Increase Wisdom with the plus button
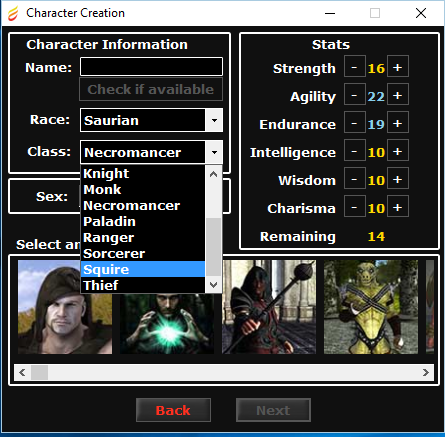Image resolution: width=445 pixels, height=437 pixels. (398, 179)
